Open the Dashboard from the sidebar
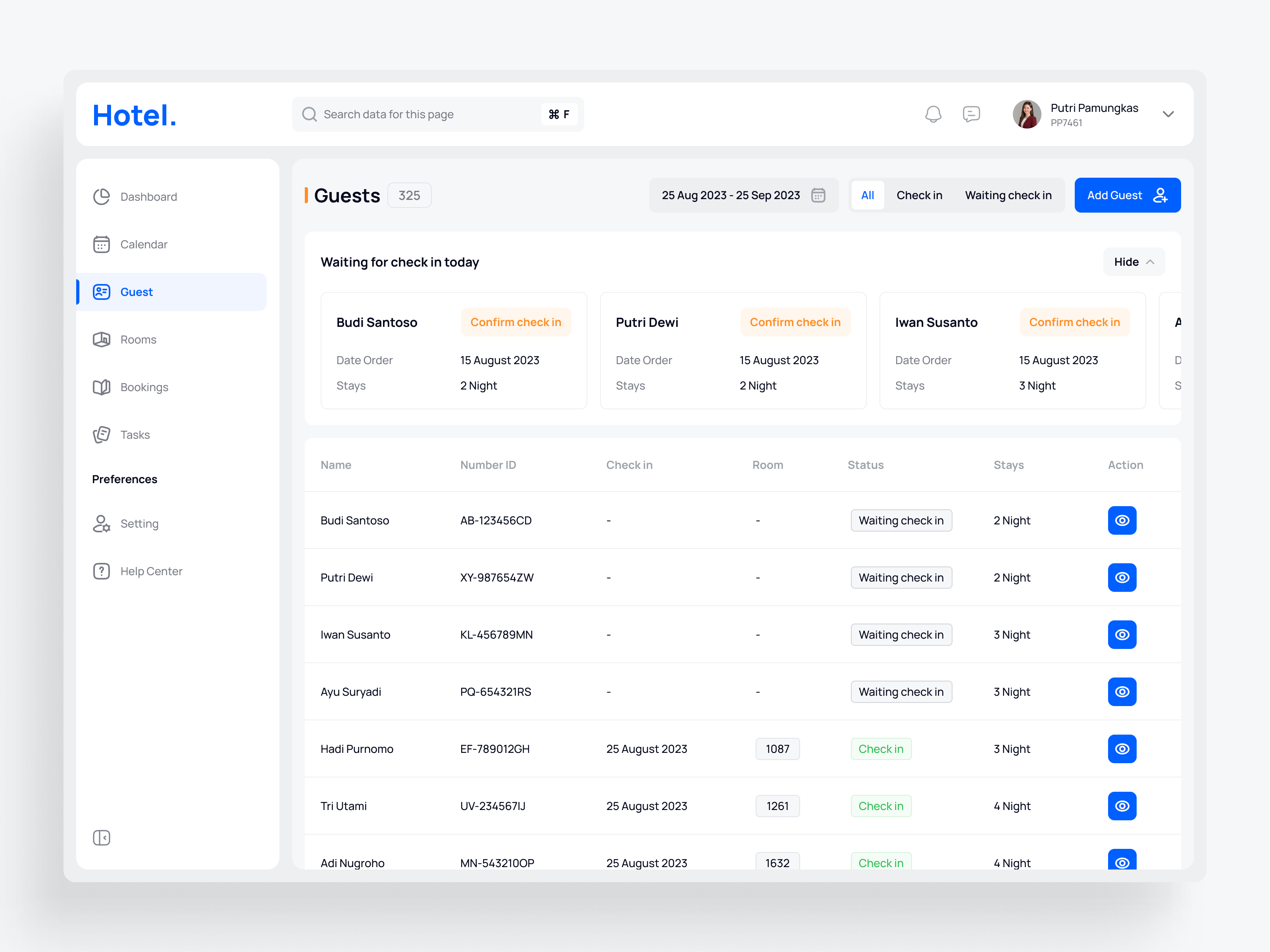Image resolution: width=1270 pixels, height=952 pixels. pos(148,196)
